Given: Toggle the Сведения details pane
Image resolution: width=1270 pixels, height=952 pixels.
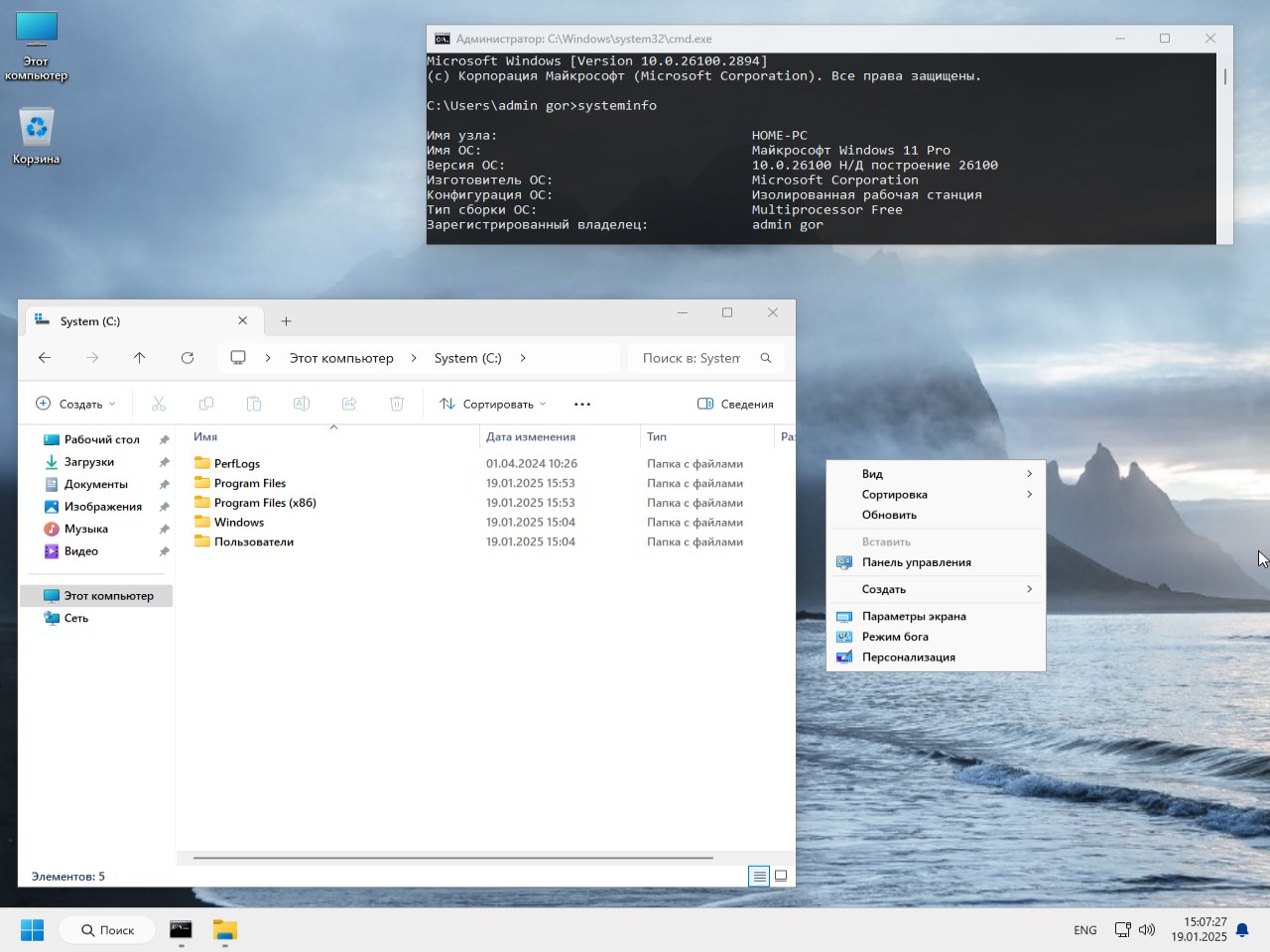Looking at the screenshot, I should coord(735,404).
